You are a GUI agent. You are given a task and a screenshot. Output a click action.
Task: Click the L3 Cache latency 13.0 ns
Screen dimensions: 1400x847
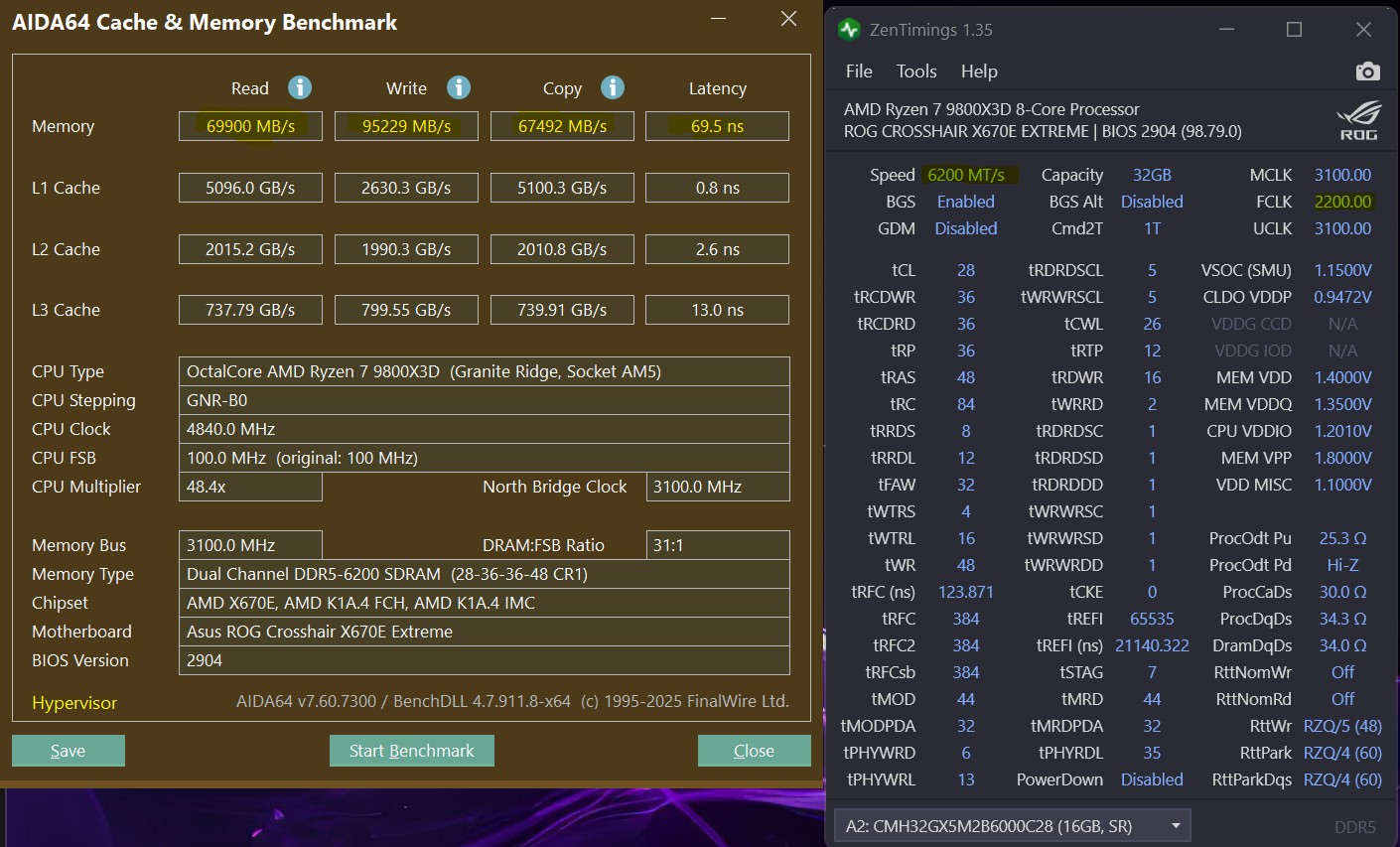click(x=717, y=310)
